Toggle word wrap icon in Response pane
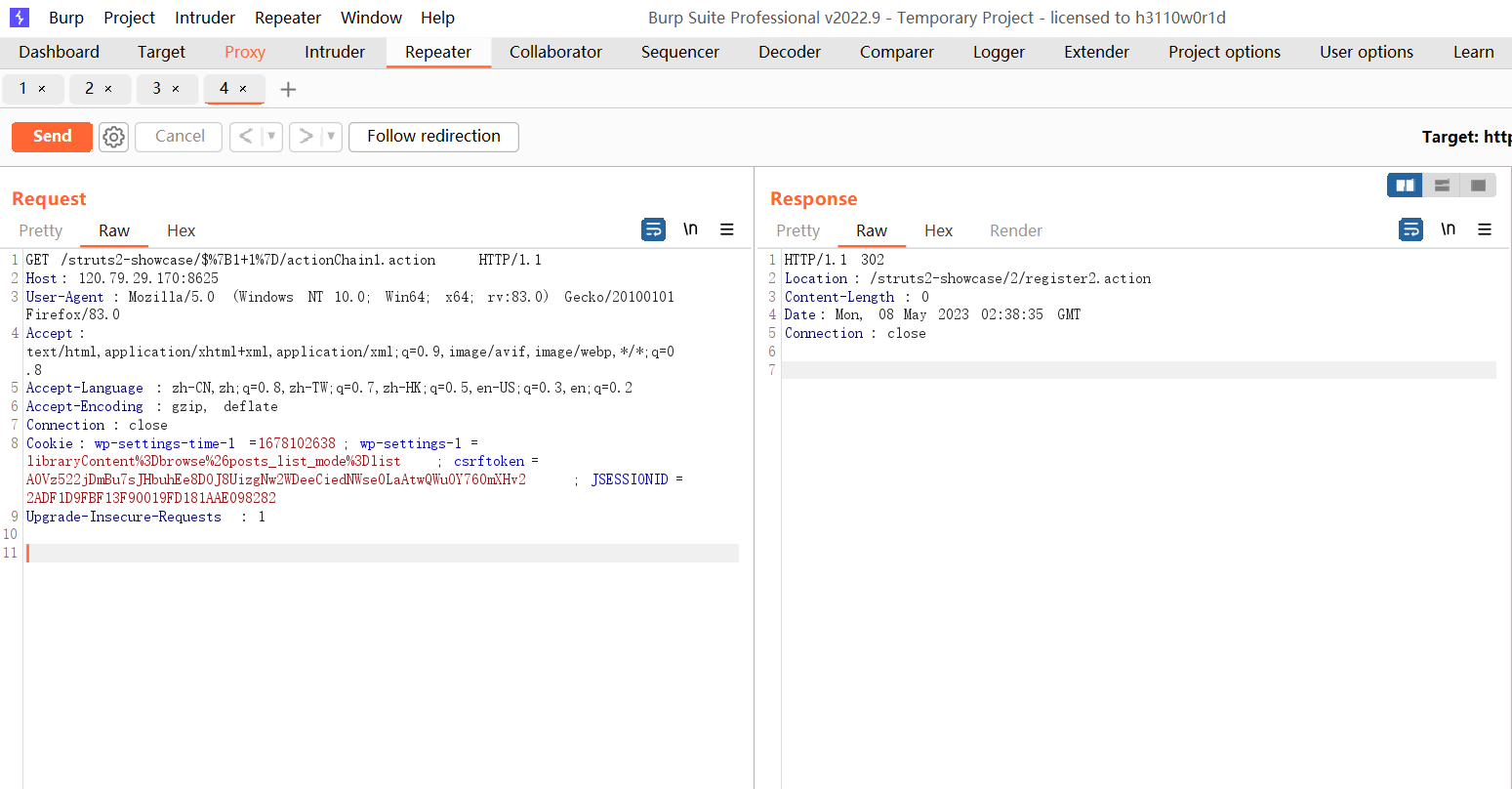Viewport: 1512px width, 789px height. pyautogui.click(x=1411, y=229)
